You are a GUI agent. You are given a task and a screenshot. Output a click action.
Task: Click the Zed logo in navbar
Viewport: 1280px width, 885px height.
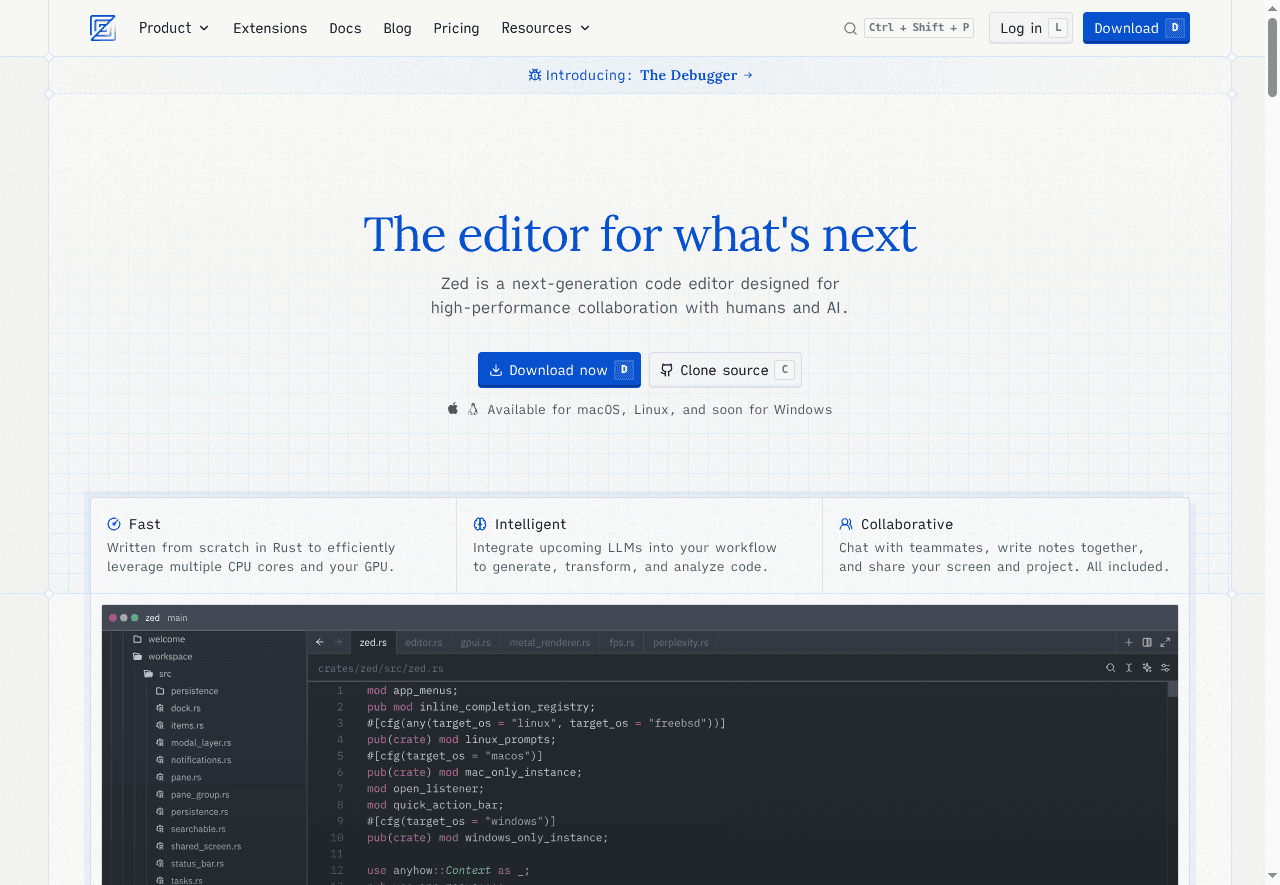[102, 28]
